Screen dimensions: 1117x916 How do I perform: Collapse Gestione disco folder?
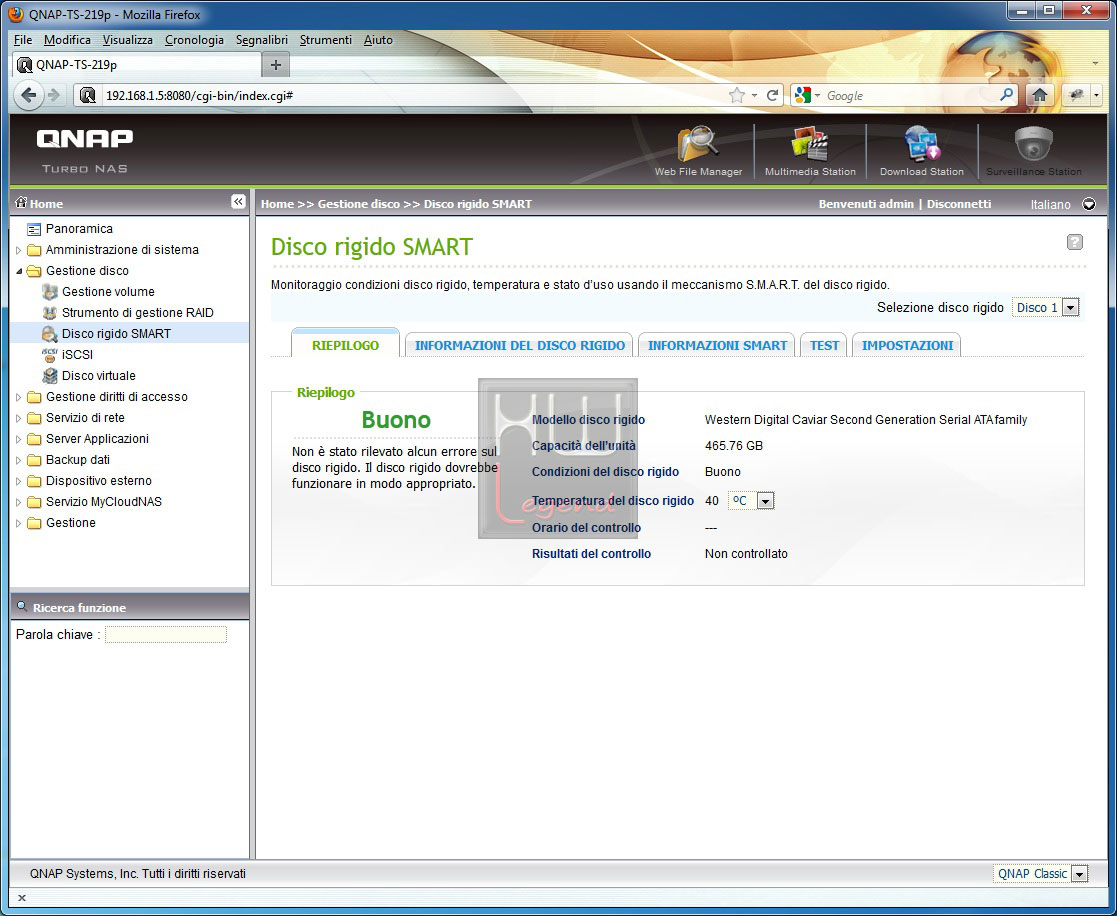coord(19,271)
